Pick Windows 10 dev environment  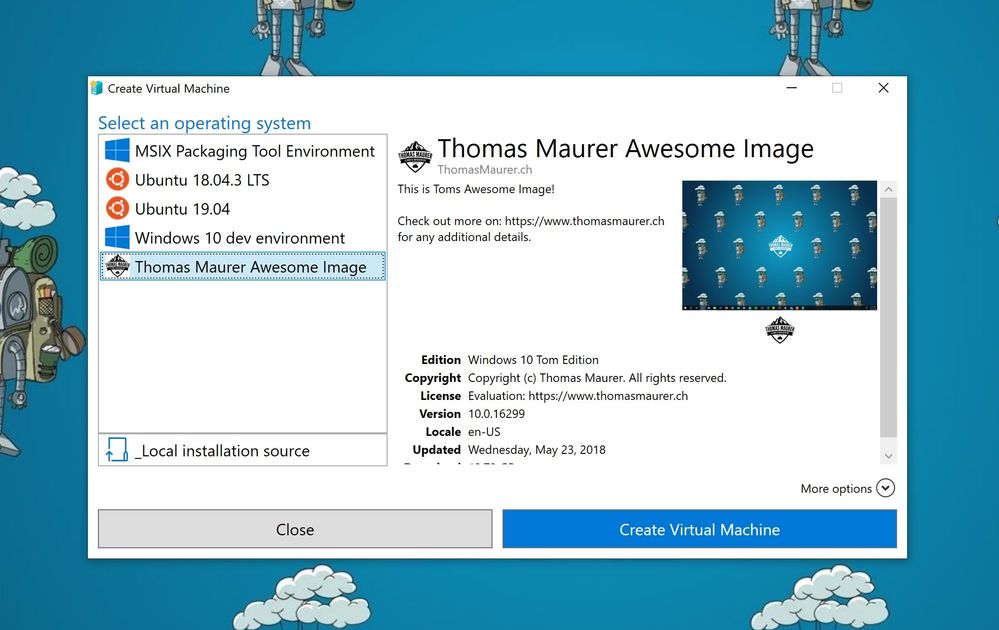click(x=243, y=238)
